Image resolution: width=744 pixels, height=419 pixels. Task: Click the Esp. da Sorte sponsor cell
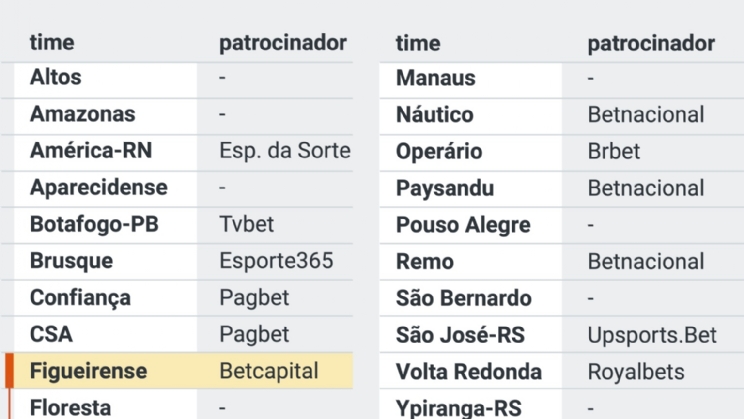coord(284,151)
